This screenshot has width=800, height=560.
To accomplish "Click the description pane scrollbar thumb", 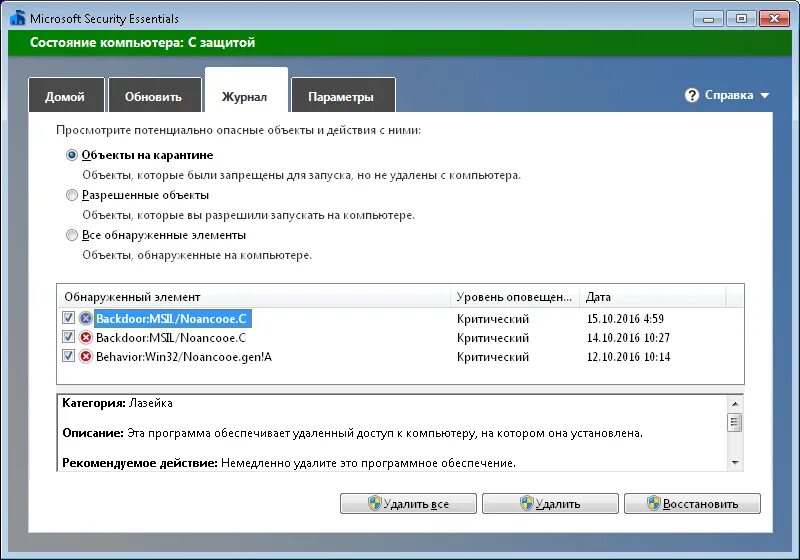I will point(735,422).
